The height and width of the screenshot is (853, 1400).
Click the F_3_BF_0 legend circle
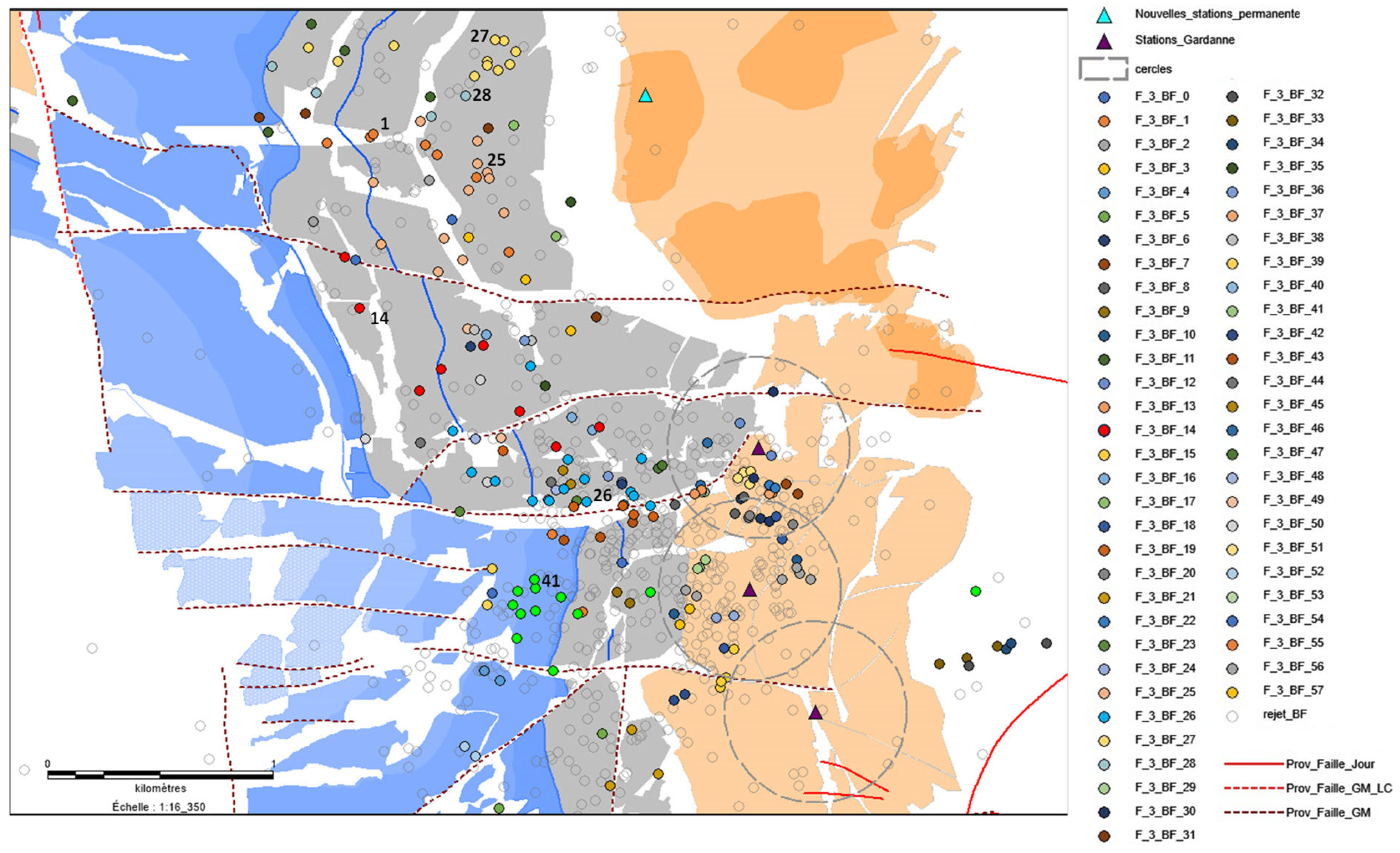(x=1104, y=97)
